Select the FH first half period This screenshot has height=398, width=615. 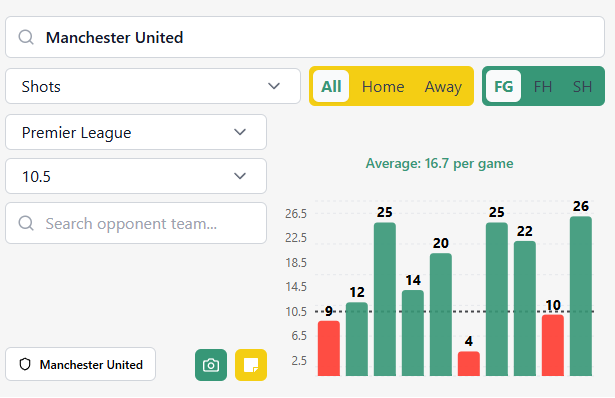(543, 86)
